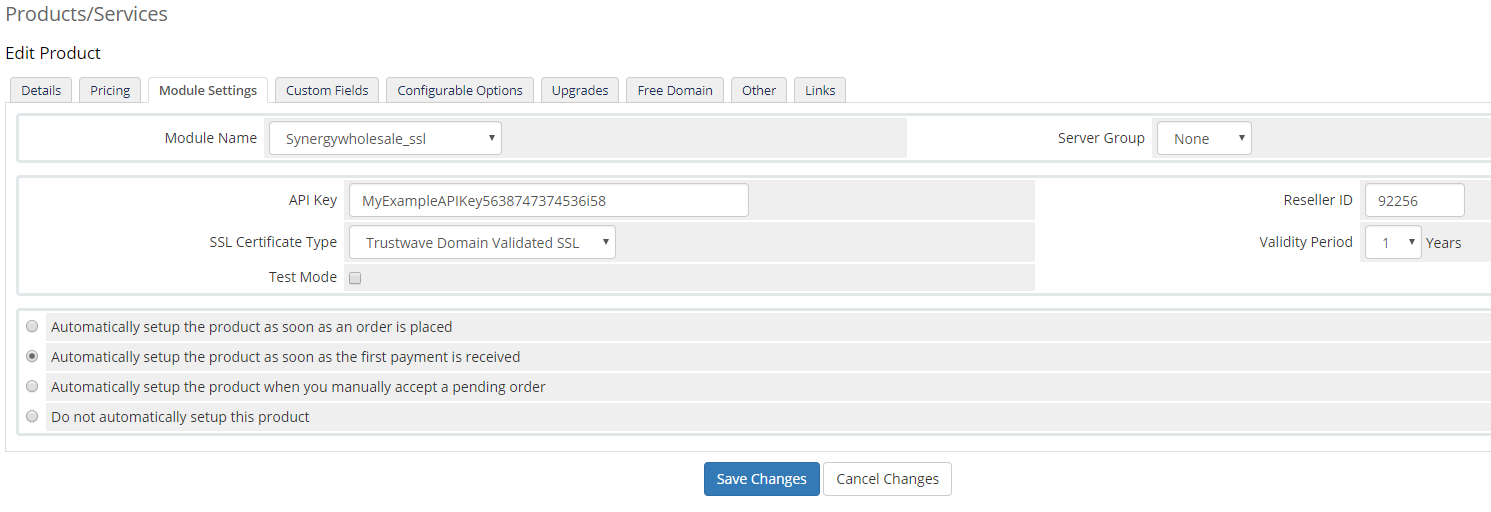This screenshot has height=512, width=1491.
Task: Select the Upgrades tab
Action: 580,90
